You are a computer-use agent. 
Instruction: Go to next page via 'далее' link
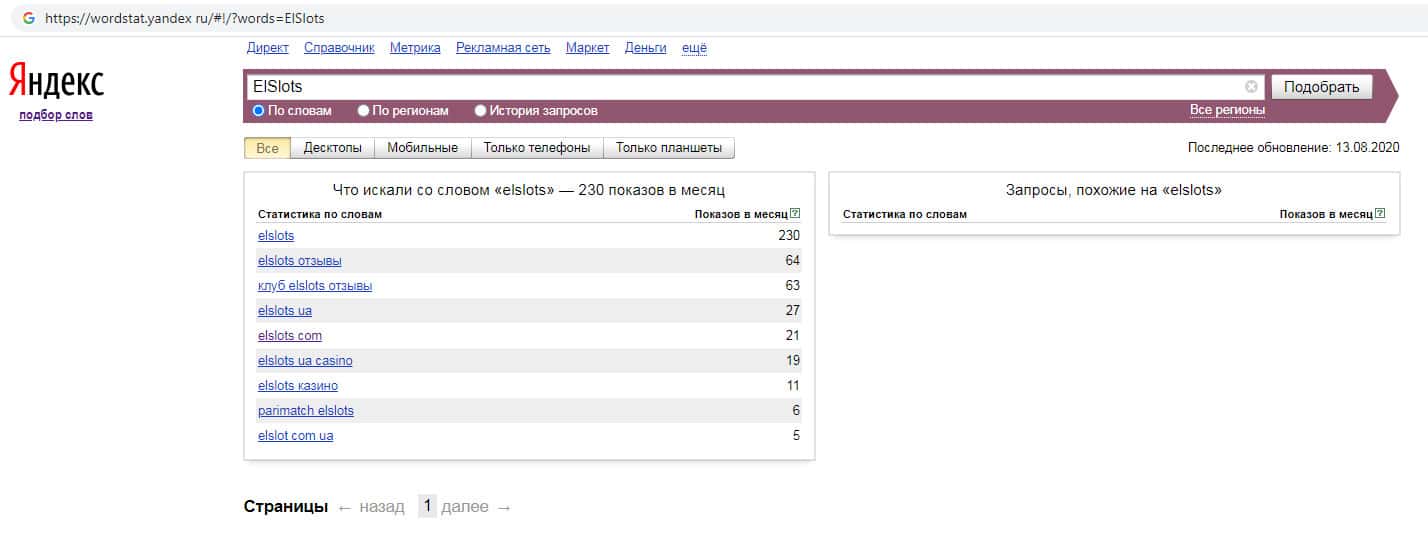[x=465, y=507]
